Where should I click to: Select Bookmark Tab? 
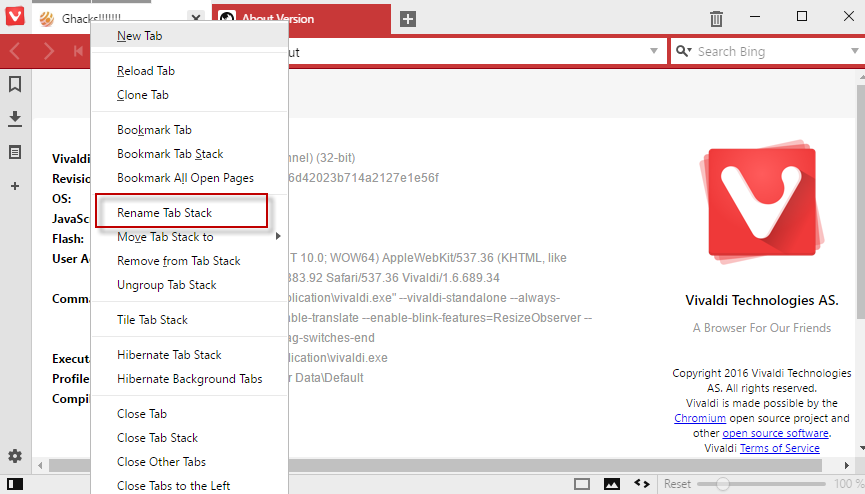(189, 130)
